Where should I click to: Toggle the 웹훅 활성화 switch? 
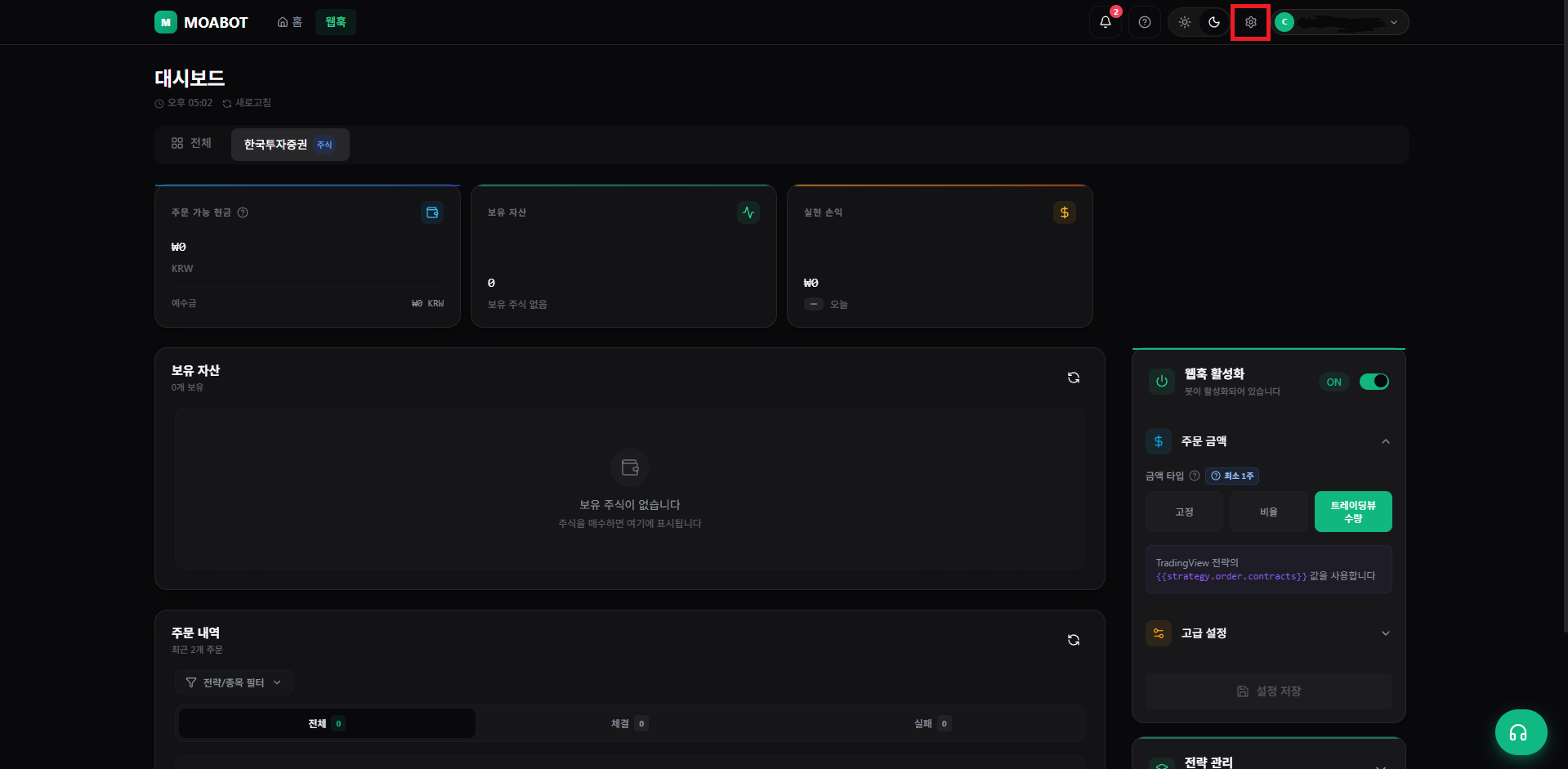tap(1374, 382)
